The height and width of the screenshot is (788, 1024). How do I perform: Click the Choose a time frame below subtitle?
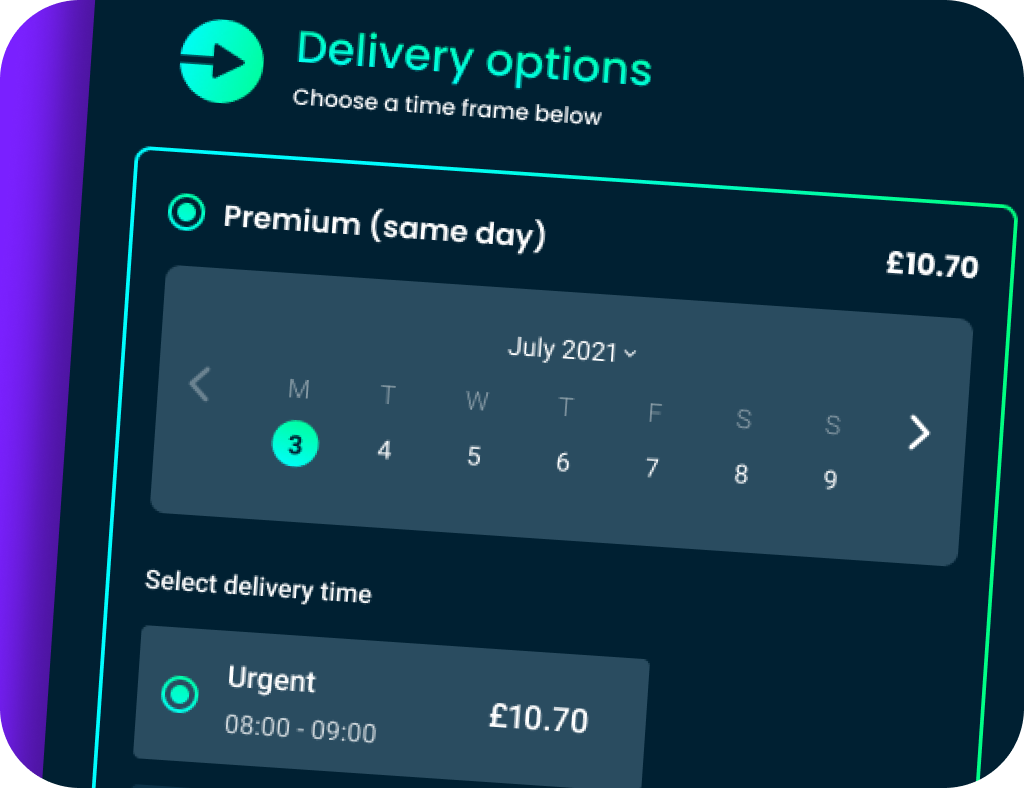coord(447,108)
